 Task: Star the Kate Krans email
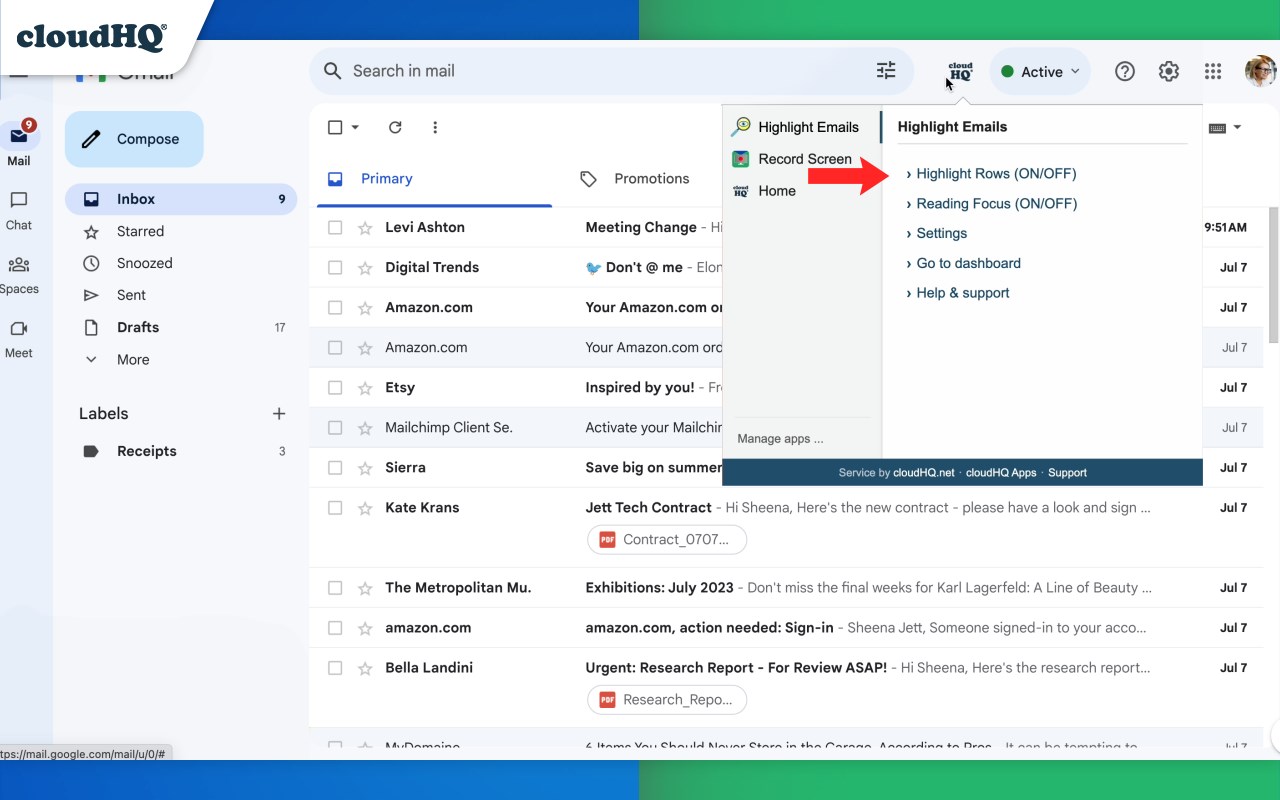pyautogui.click(x=365, y=507)
